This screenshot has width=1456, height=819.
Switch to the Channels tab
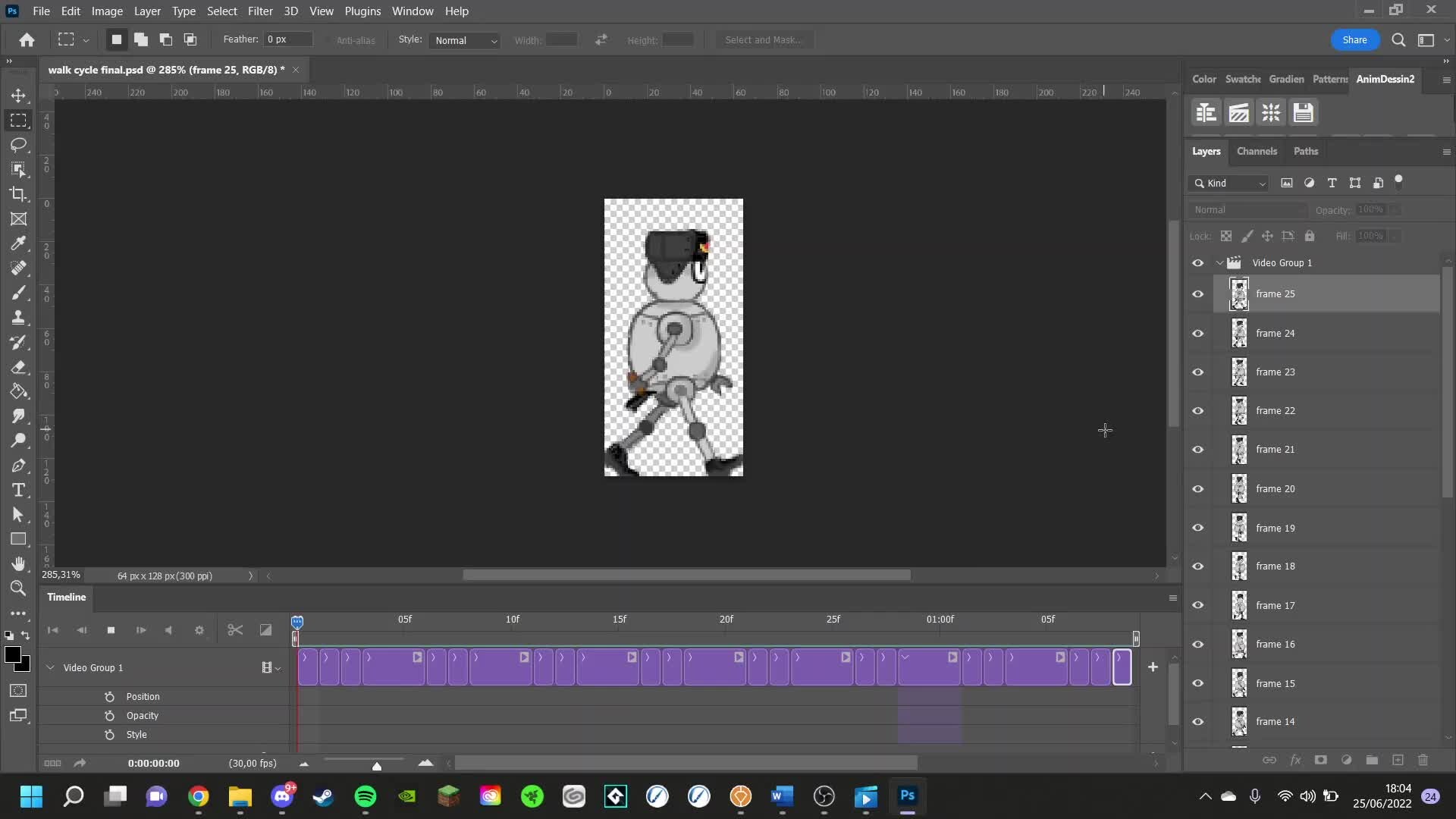coord(1257,151)
